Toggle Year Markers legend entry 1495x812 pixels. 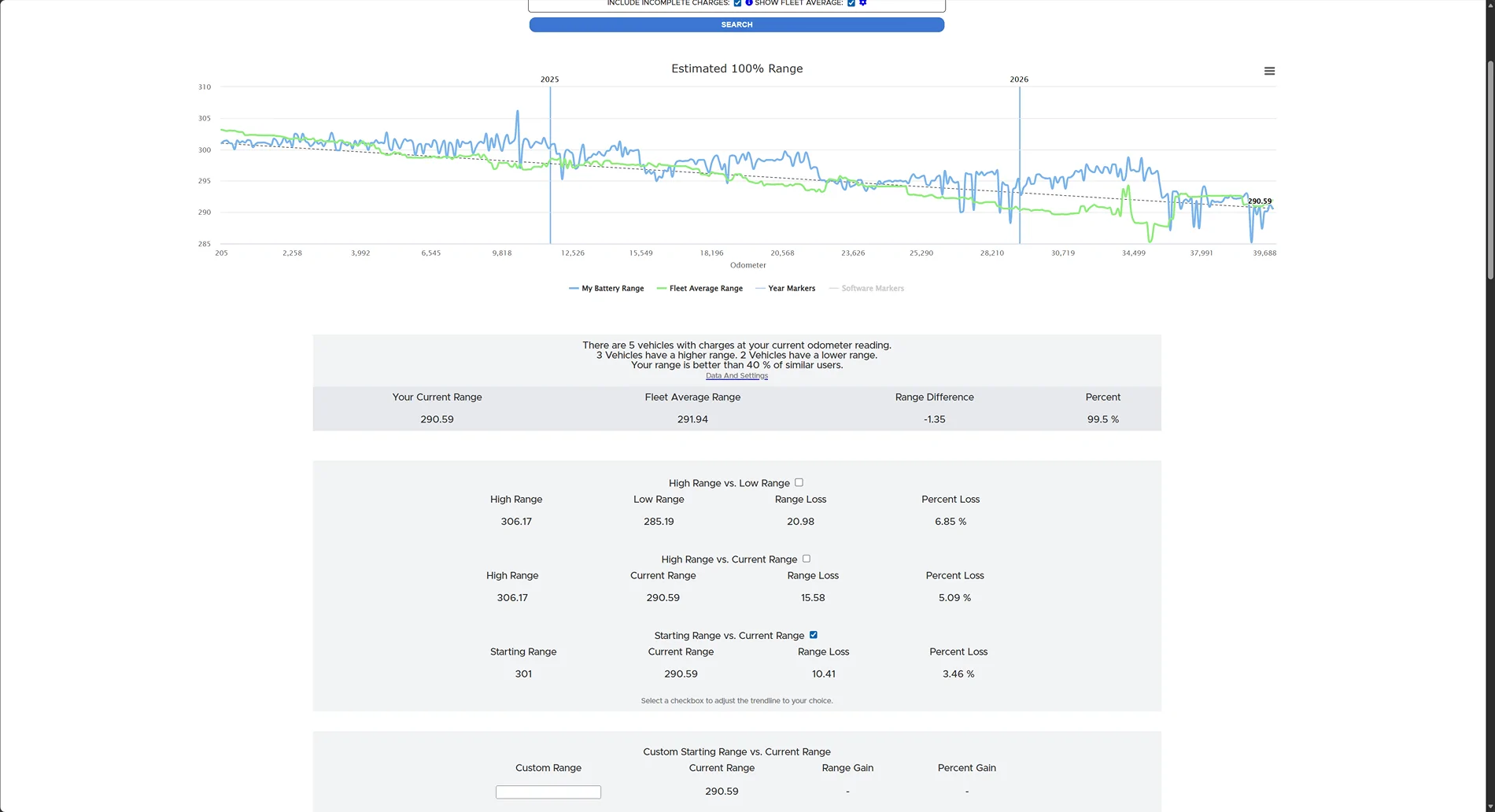[x=785, y=289]
